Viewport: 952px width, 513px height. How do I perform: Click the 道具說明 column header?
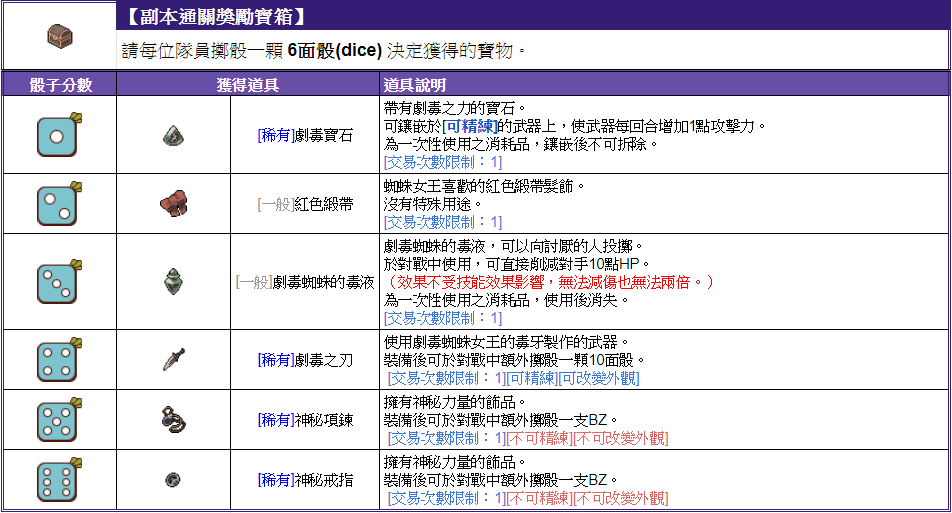[x=415, y=85]
